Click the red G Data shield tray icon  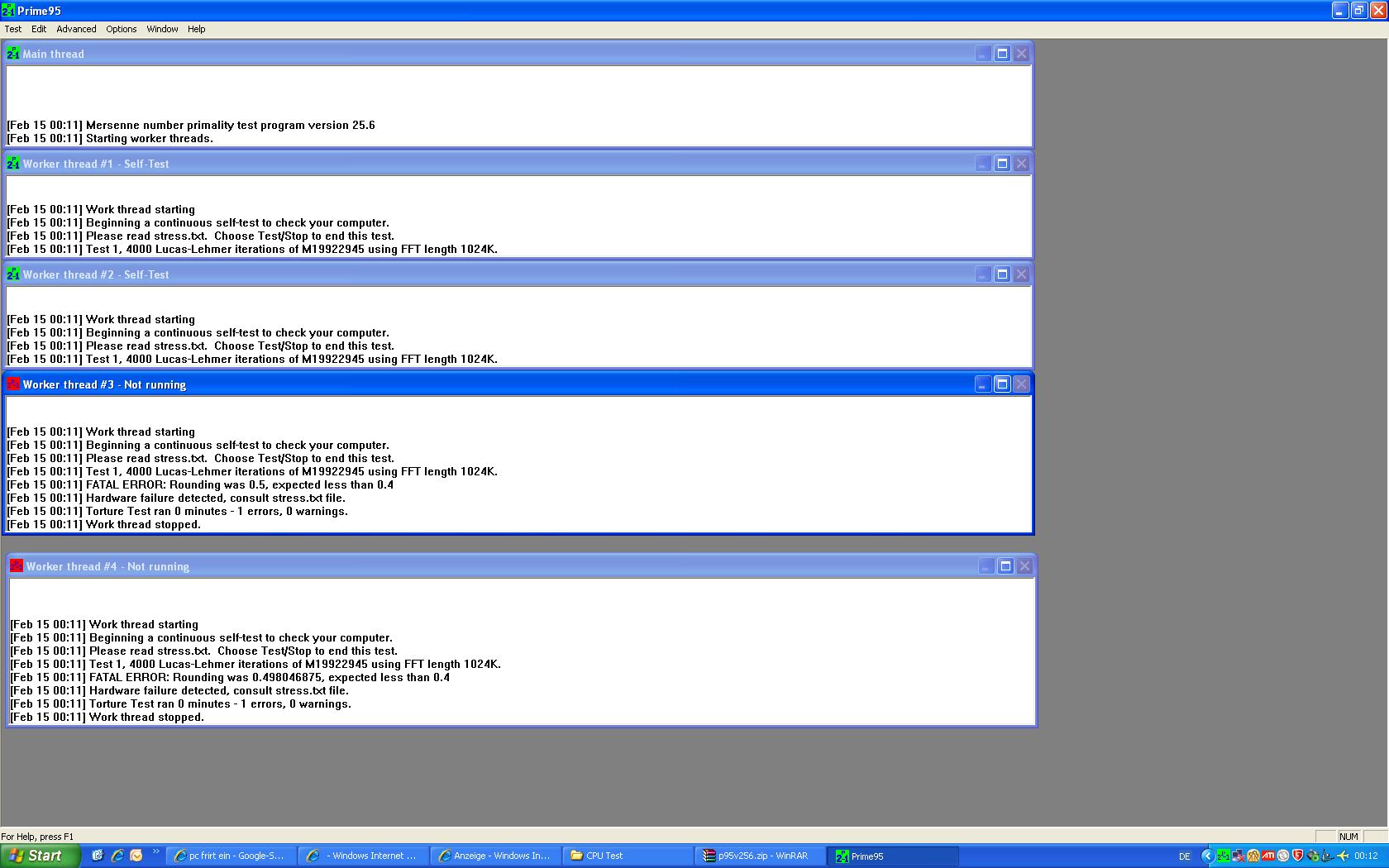point(1297,856)
